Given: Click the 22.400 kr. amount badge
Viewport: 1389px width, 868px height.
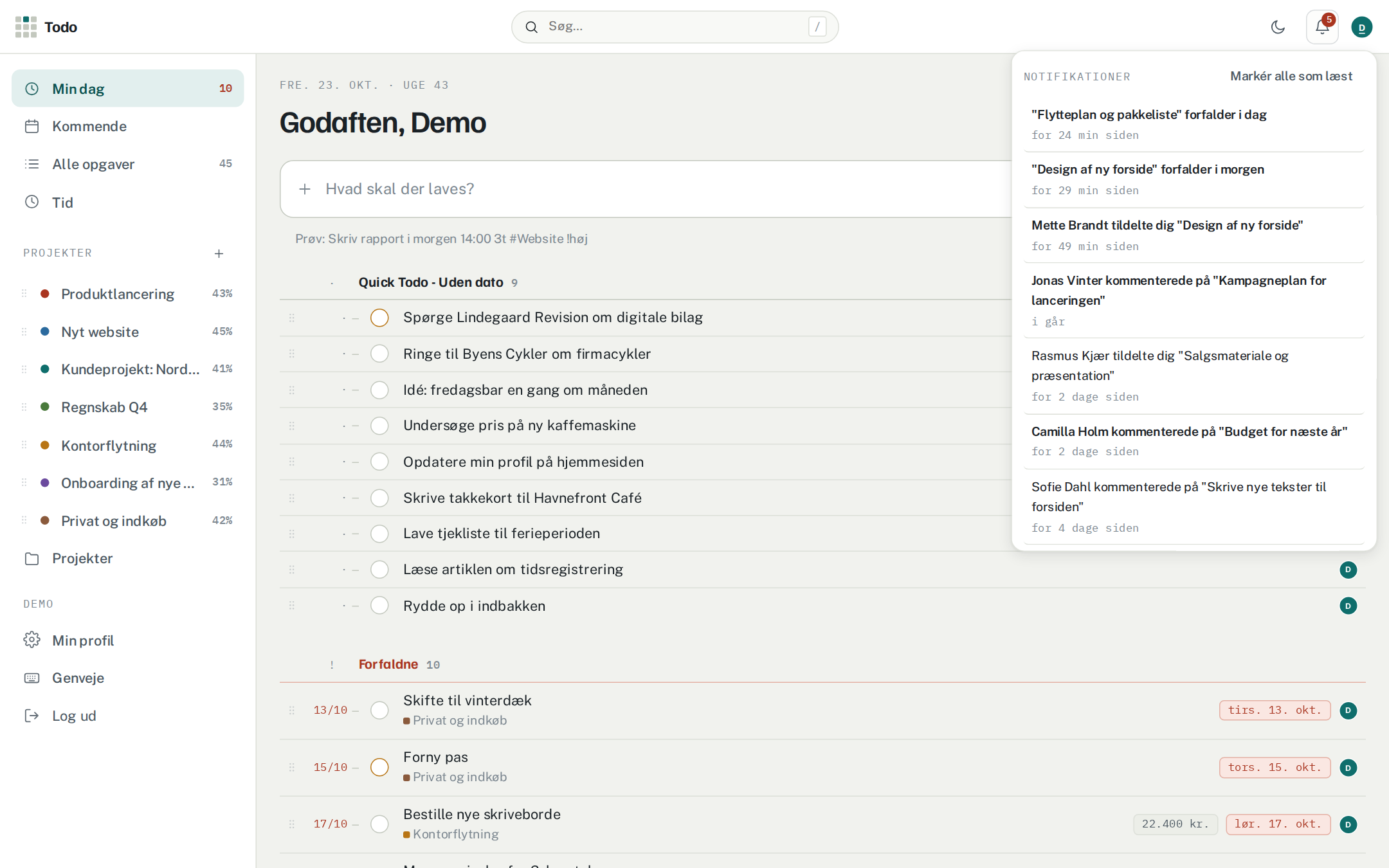Looking at the screenshot, I should point(1175,824).
